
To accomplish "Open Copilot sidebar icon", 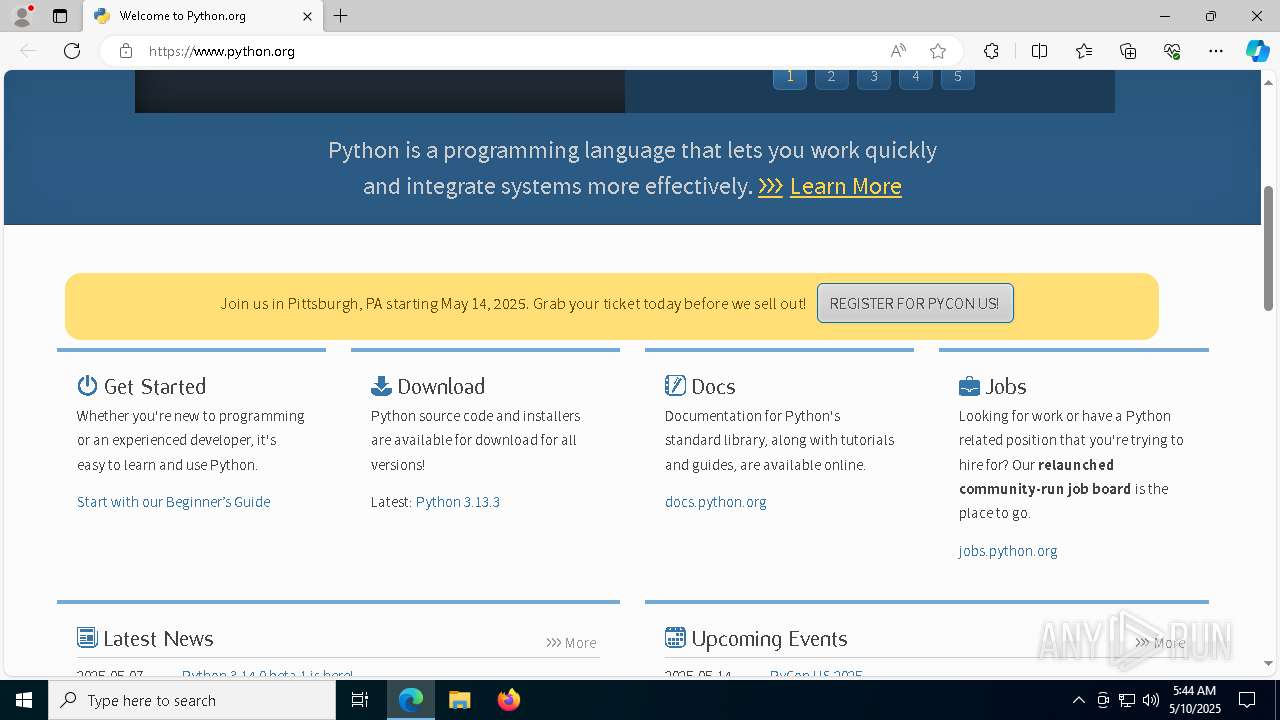I will 1257,51.
